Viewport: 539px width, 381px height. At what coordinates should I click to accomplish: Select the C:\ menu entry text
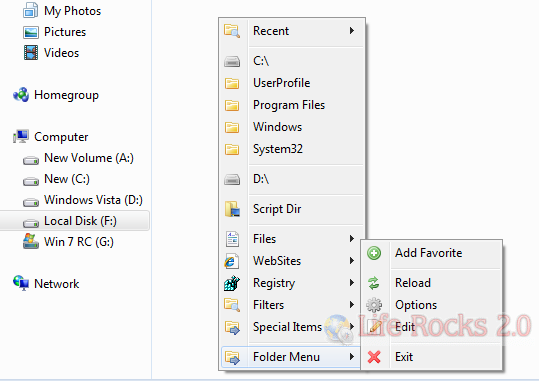coord(261,61)
